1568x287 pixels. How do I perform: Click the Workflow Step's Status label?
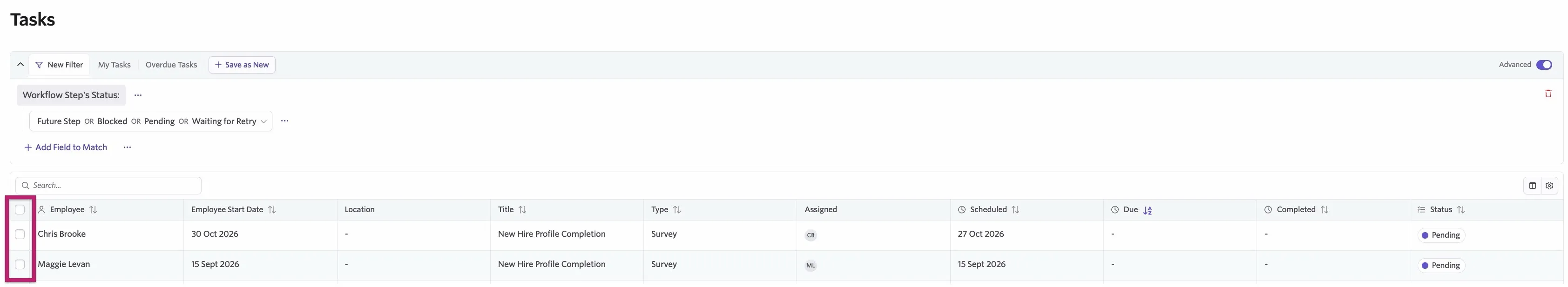tap(71, 95)
